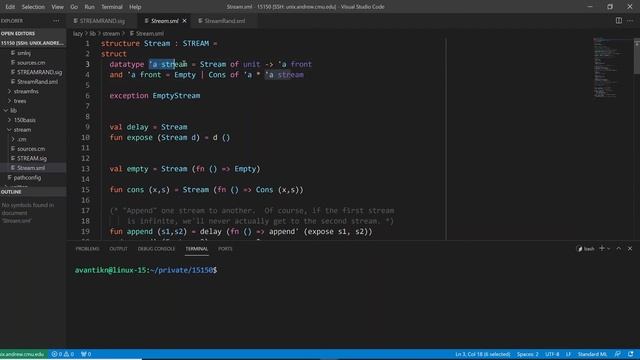Open the pathconfig file

click(27, 178)
